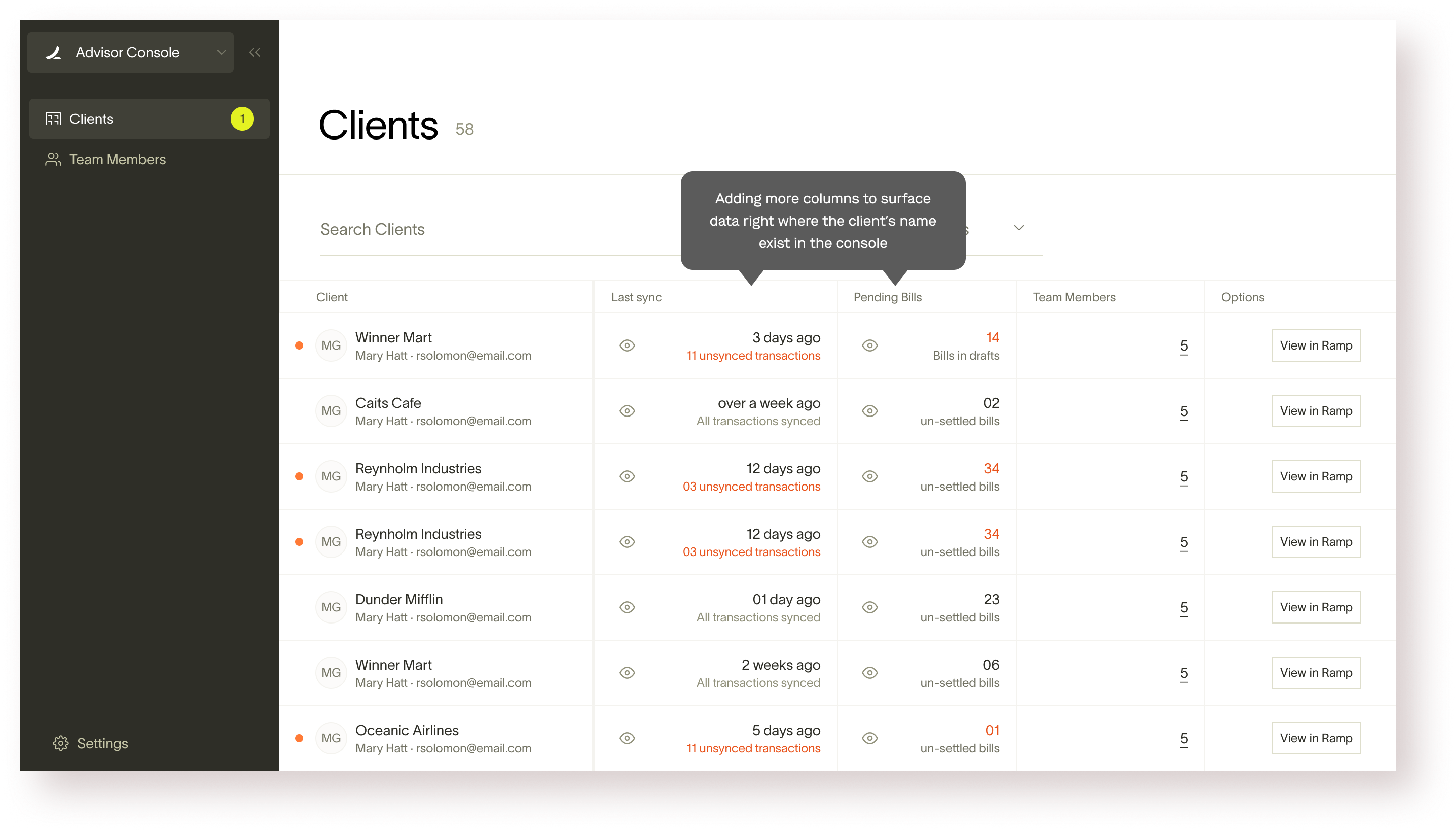Select the Clients sidebar item
The height and width of the screenshot is (831, 1456).
(x=91, y=119)
